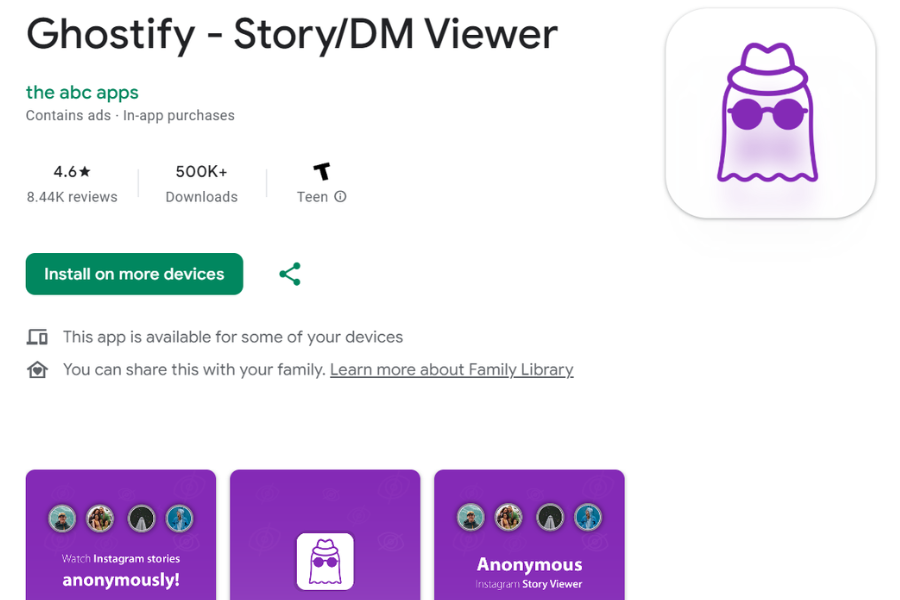900x600 pixels.
Task: Open Learn more about Family Library link
Action: tap(452, 369)
